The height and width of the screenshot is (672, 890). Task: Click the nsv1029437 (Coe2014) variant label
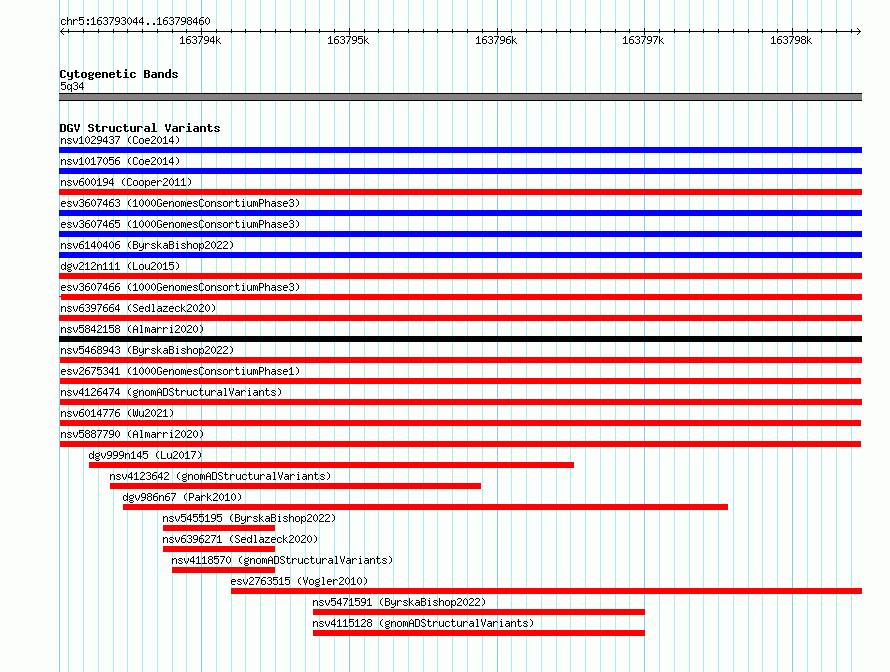click(x=120, y=140)
